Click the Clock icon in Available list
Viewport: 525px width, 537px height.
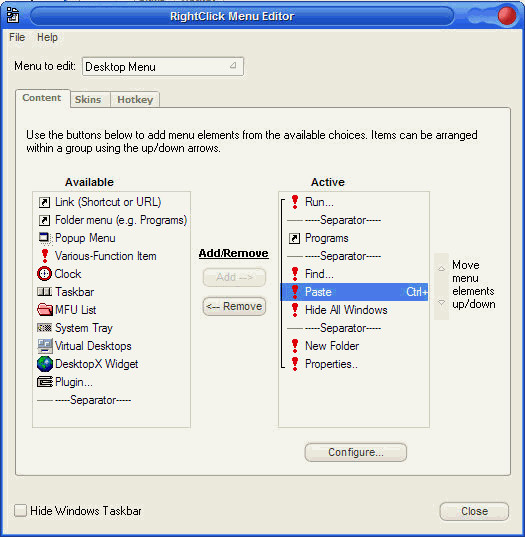(x=44, y=274)
